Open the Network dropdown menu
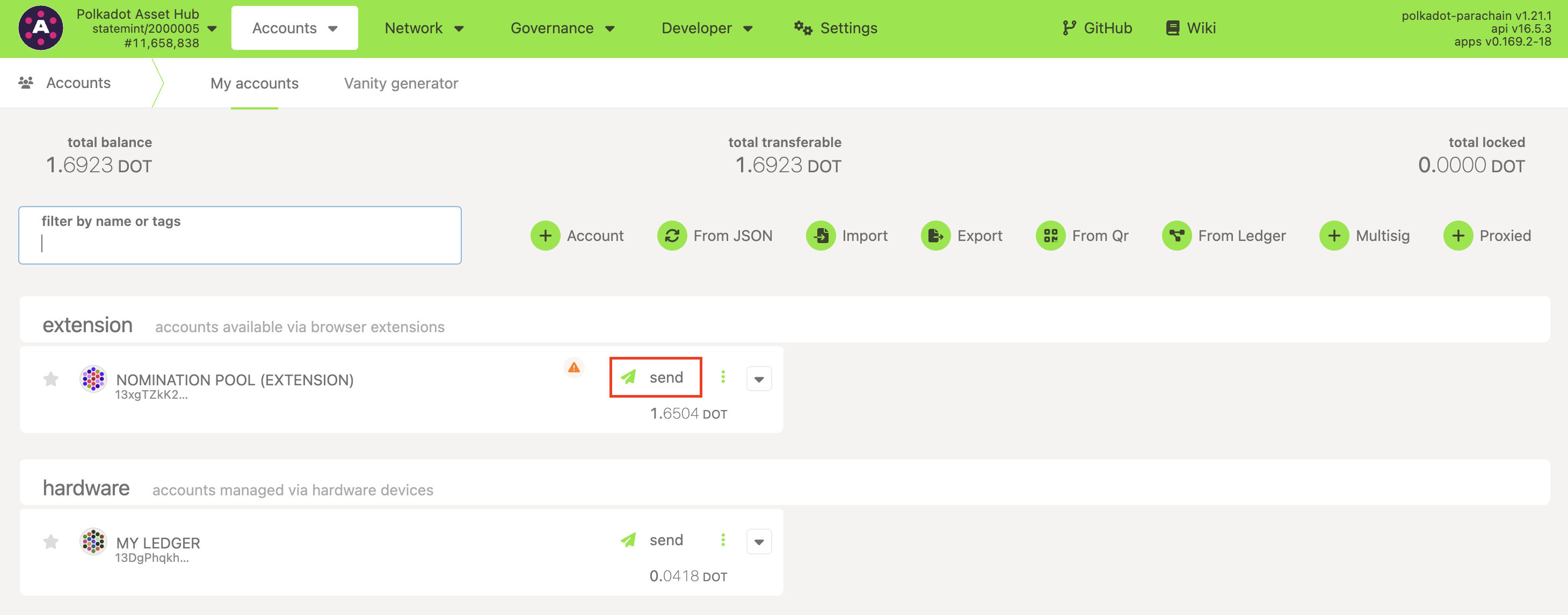The image size is (1568, 615). point(424,28)
